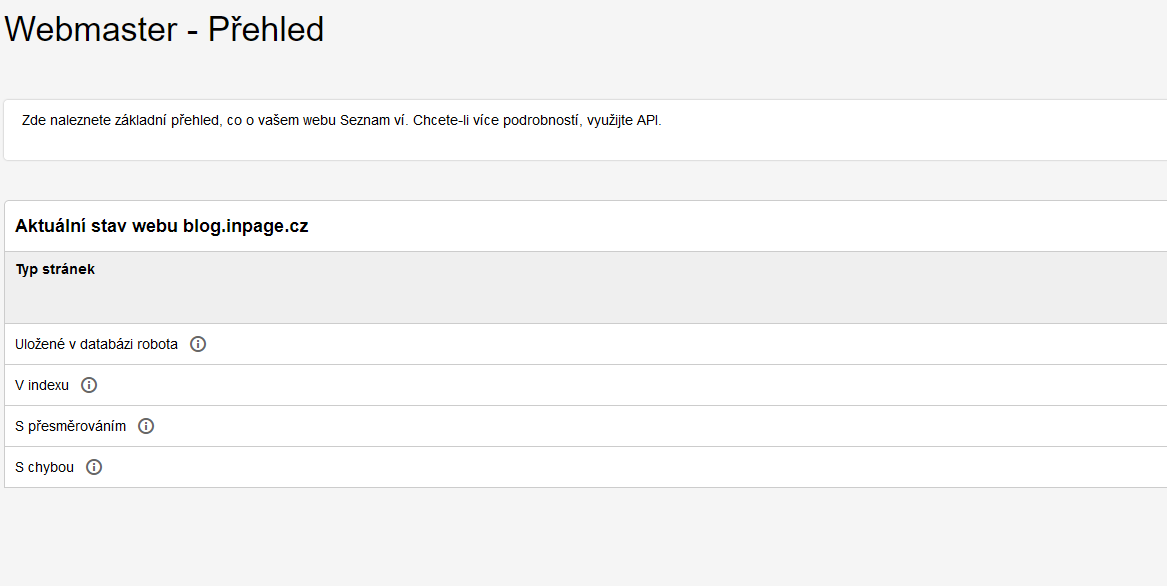Screen dimensions: 1167x586
Task: Click the word využijte in the intro text
Action: [x=610, y=120]
